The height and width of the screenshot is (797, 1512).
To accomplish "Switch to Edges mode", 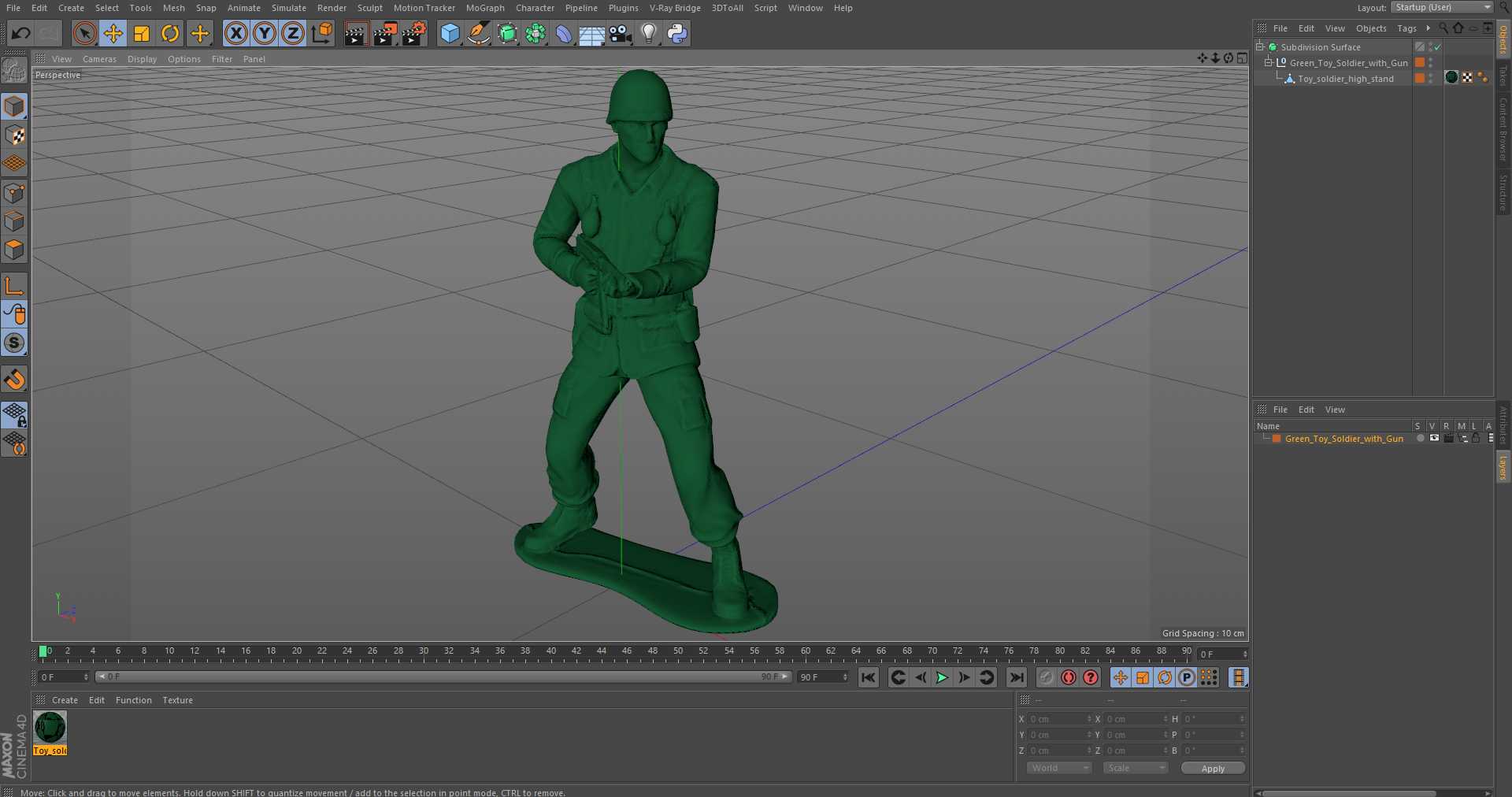I will coord(14,221).
